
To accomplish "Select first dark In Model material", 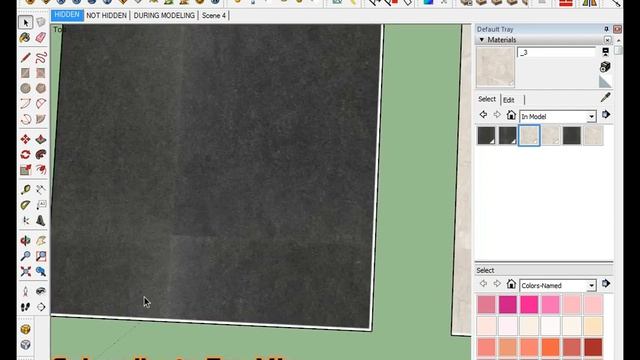I will tap(487, 136).
